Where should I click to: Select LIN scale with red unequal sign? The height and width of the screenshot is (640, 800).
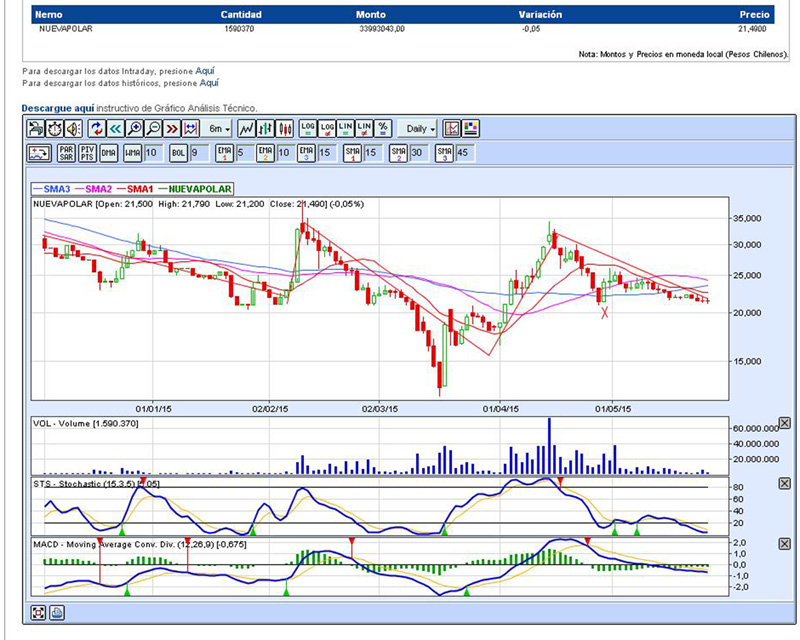[364, 129]
